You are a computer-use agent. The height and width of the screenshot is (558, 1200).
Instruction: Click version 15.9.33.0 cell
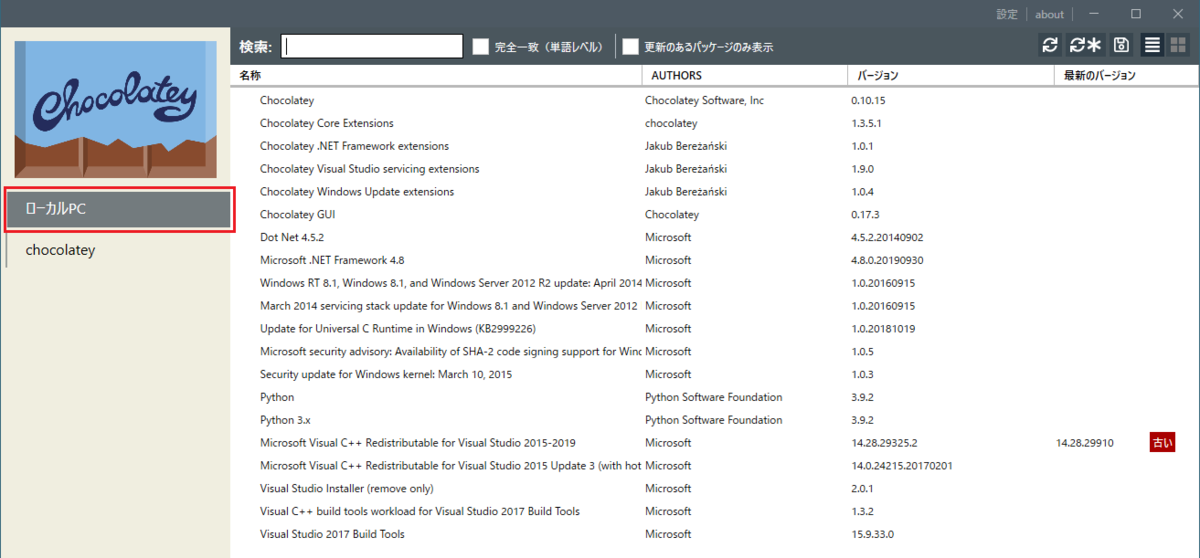(873, 534)
